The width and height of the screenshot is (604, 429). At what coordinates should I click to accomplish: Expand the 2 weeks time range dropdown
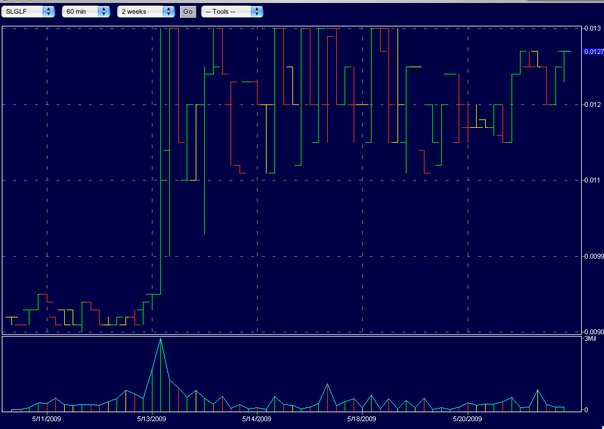[146, 11]
